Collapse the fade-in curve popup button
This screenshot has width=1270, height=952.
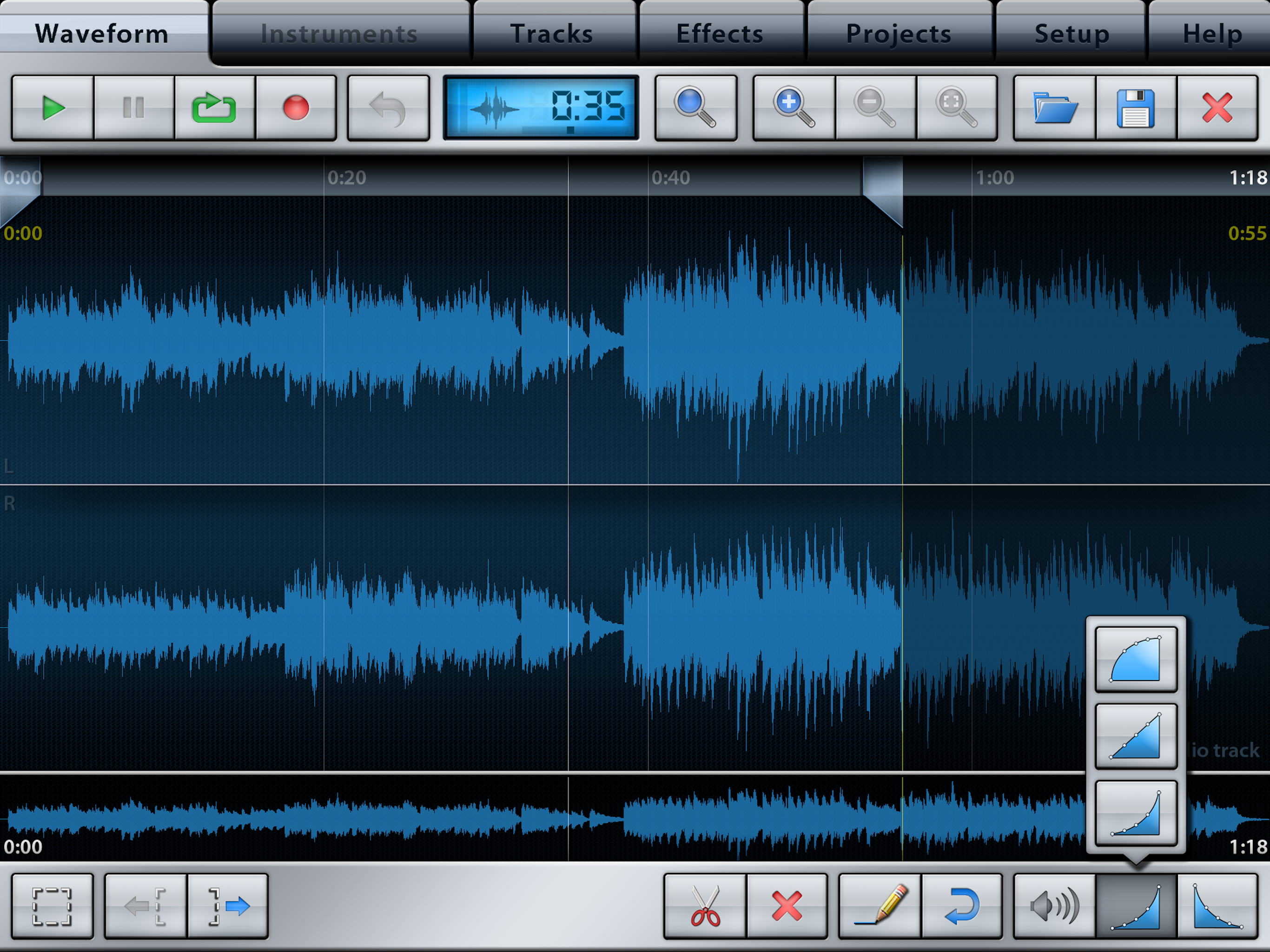(1136, 906)
